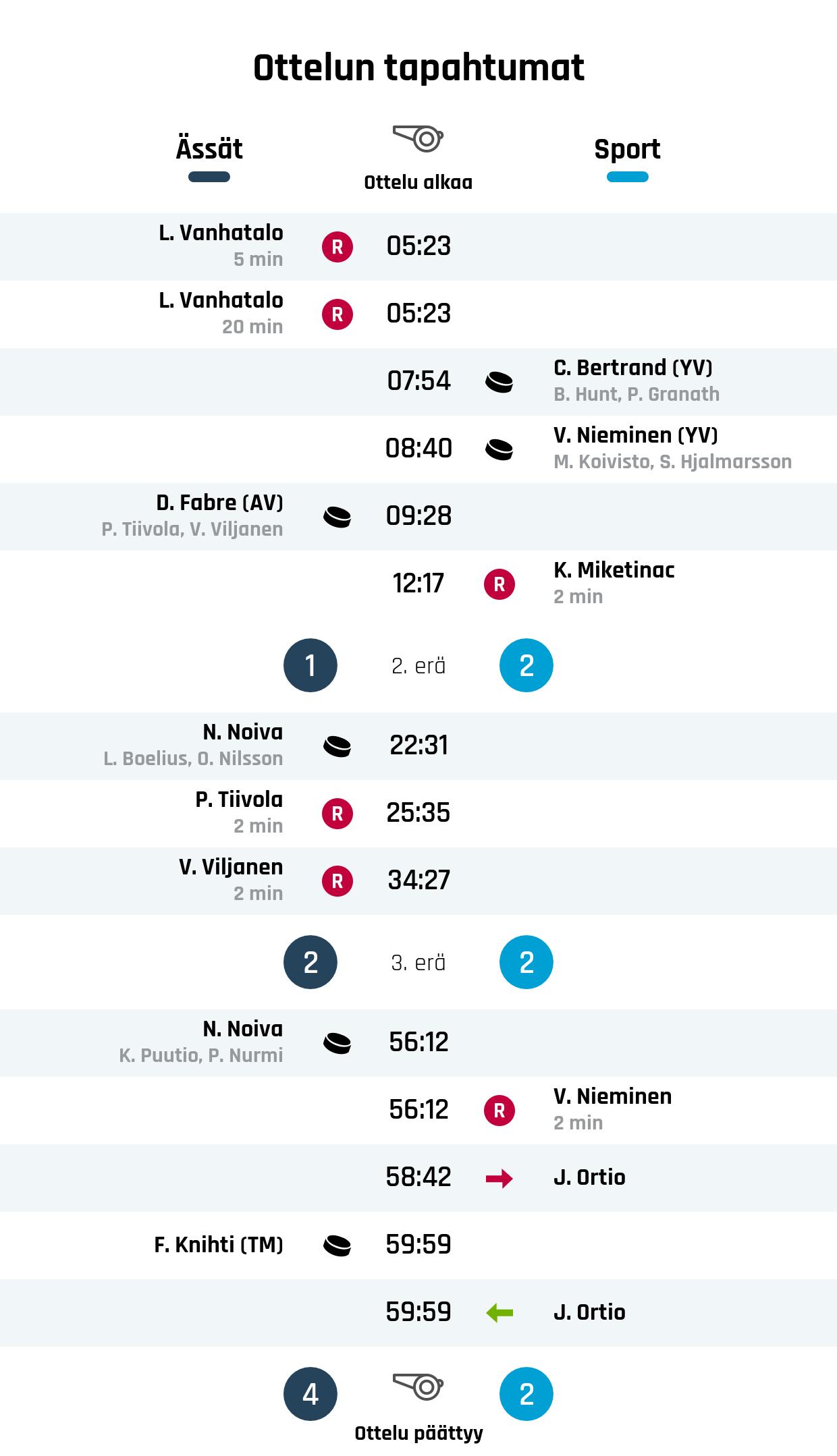This screenshot has height=1456, width=837.
Task: Click the Ässät final score badge showing 4
Action: coord(310,1394)
